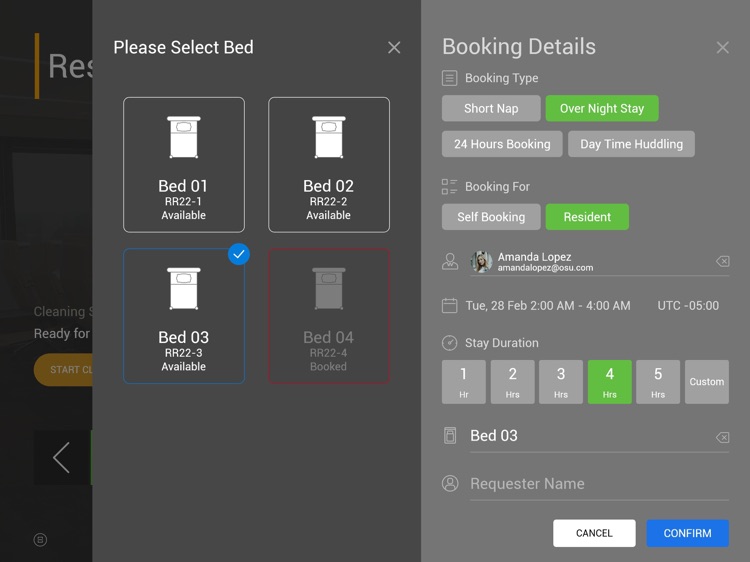Click the booked Bed 04 card
The height and width of the screenshot is (562, 750).
329,316
